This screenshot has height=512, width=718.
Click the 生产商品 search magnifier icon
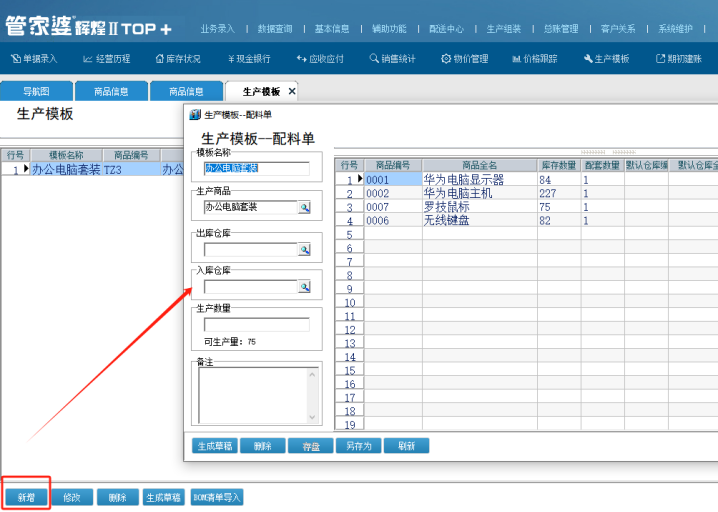point(305,207)
